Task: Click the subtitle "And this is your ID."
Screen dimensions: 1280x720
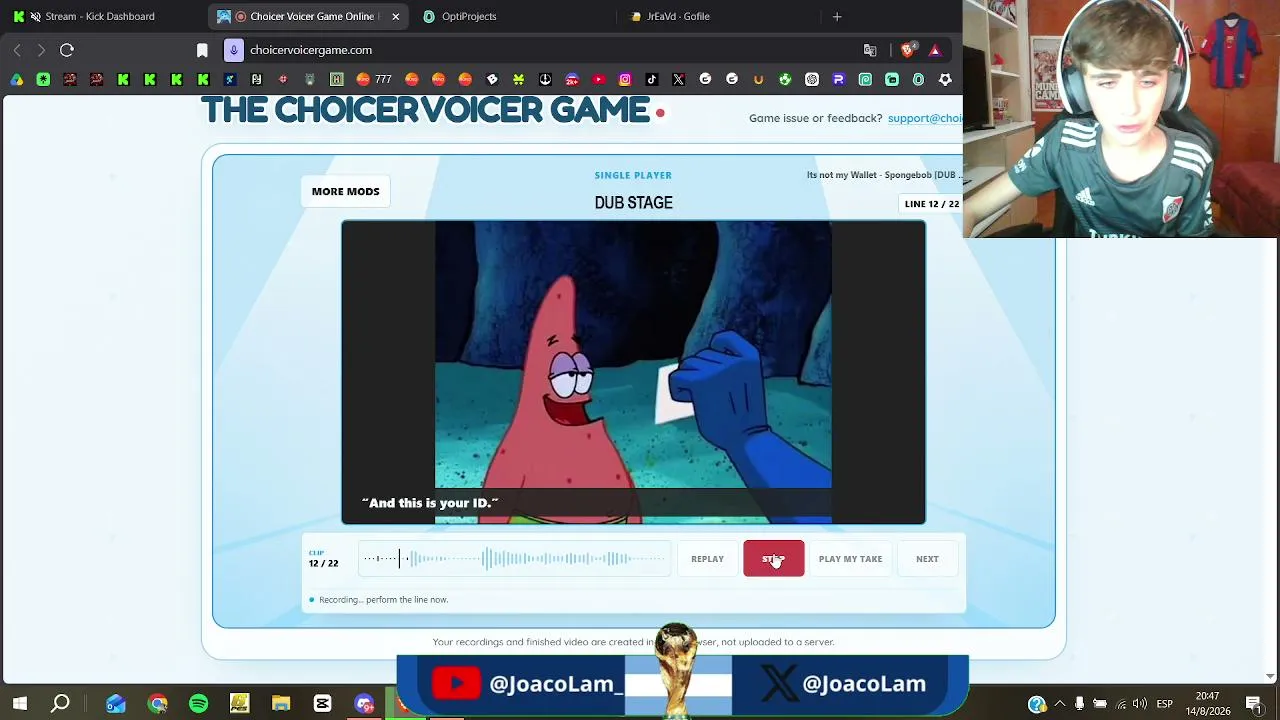Action: pyautogui.click(x=430, y=503)
